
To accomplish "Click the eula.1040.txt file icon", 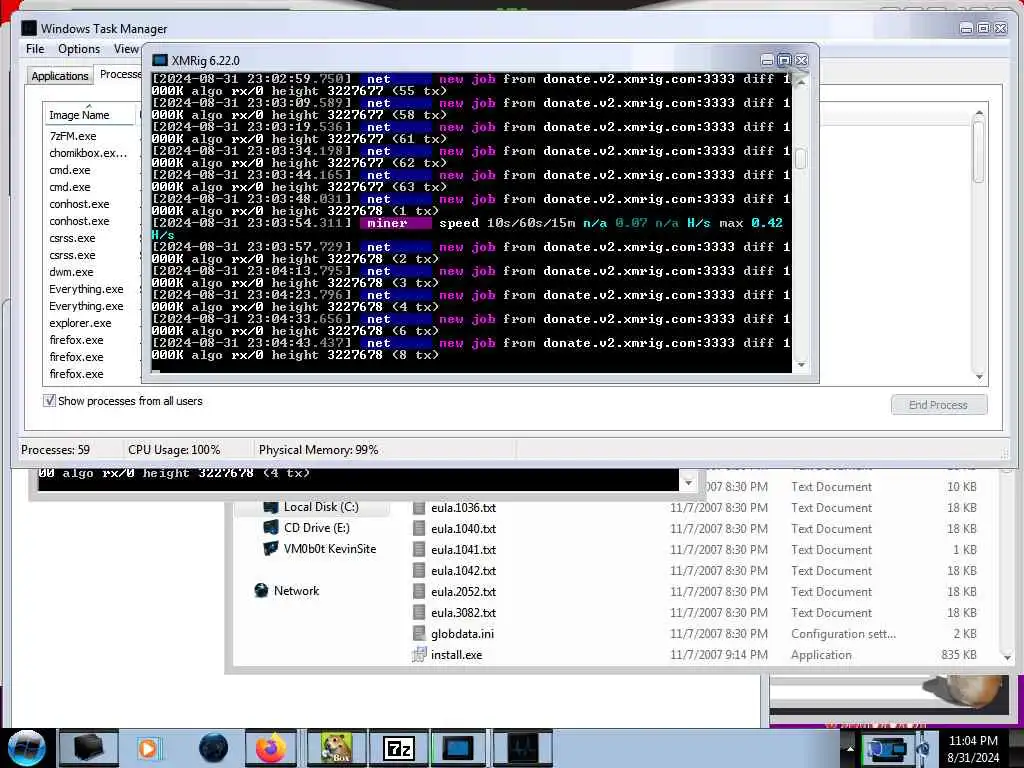I will click(x=419, y=528).
